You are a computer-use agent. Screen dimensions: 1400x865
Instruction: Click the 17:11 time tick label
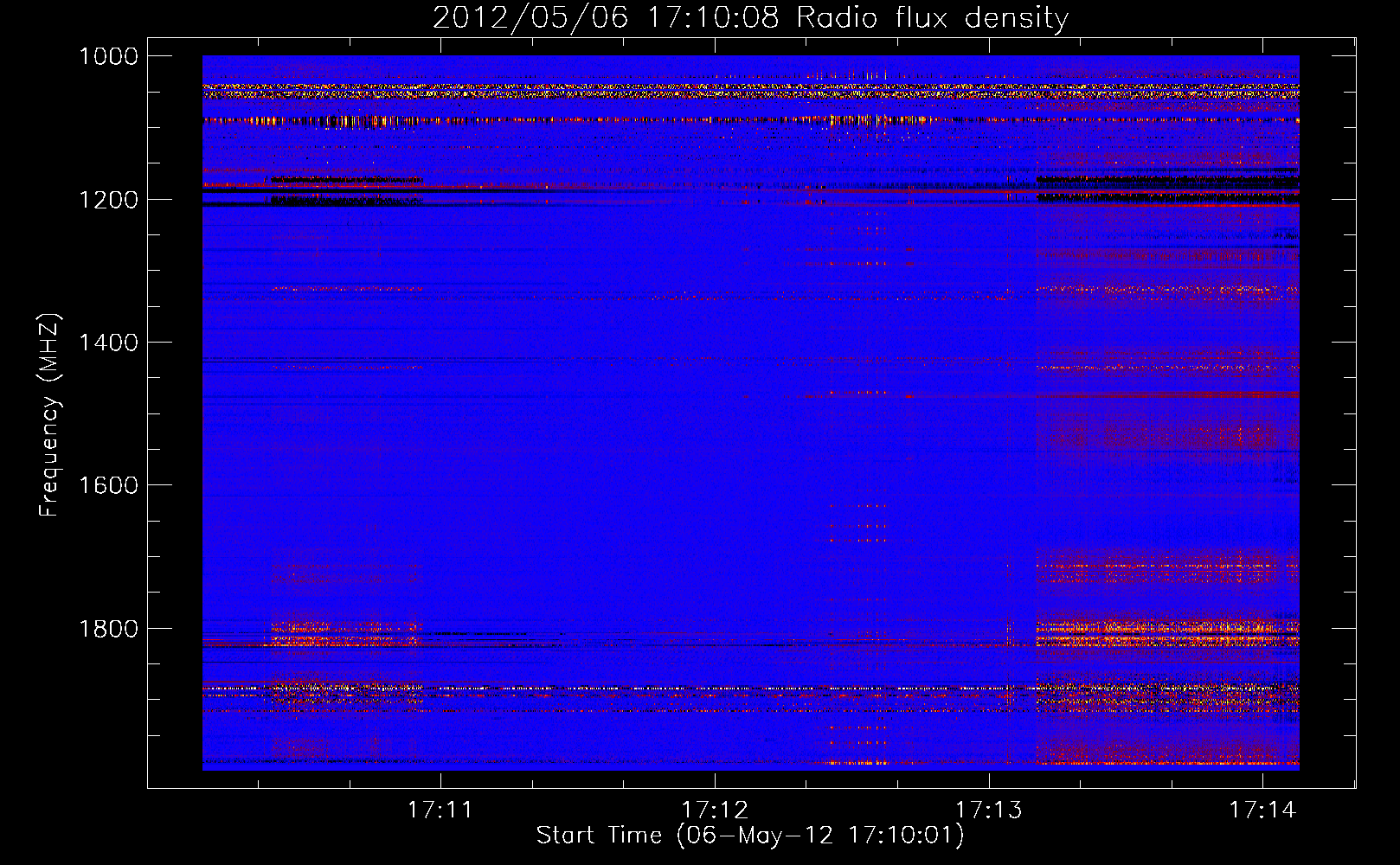(x=440, y=810)
